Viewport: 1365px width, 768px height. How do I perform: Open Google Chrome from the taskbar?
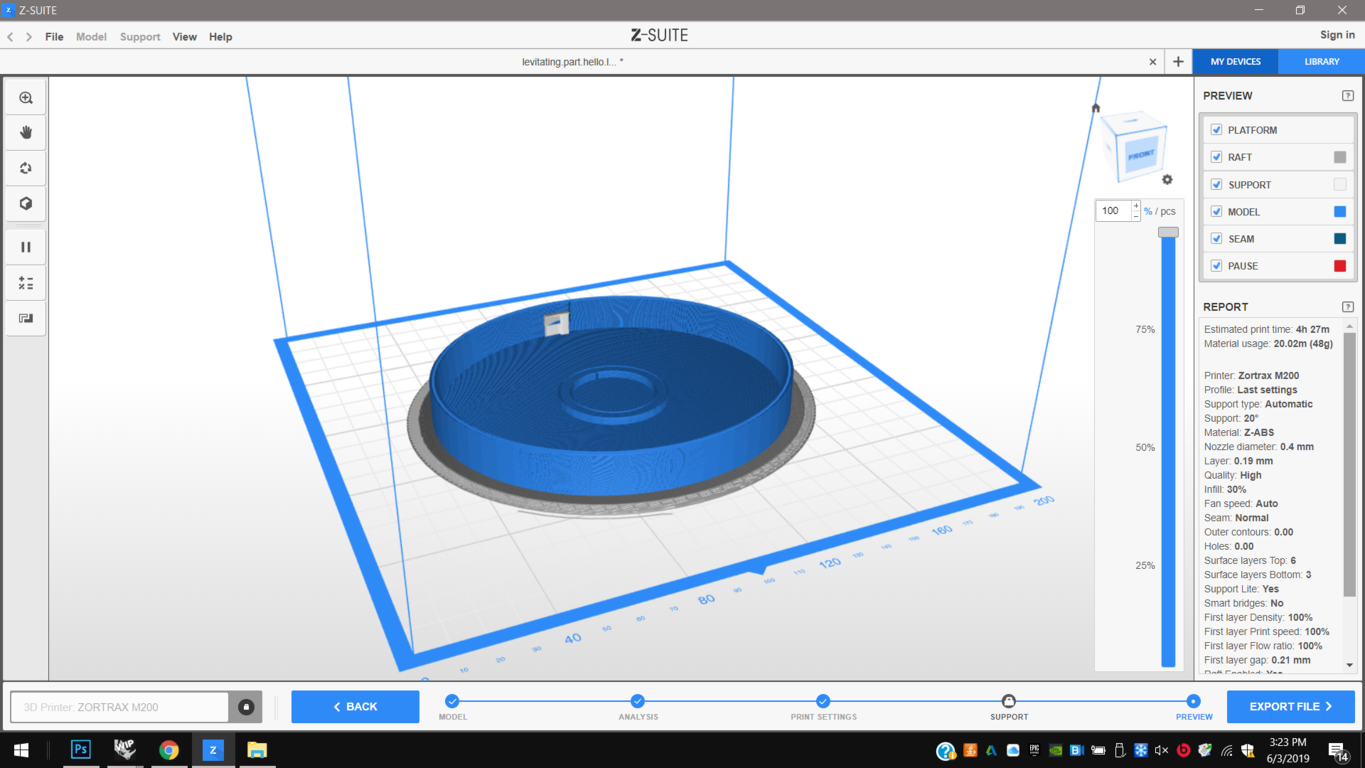pyautogui.click(x=169, y=750)
